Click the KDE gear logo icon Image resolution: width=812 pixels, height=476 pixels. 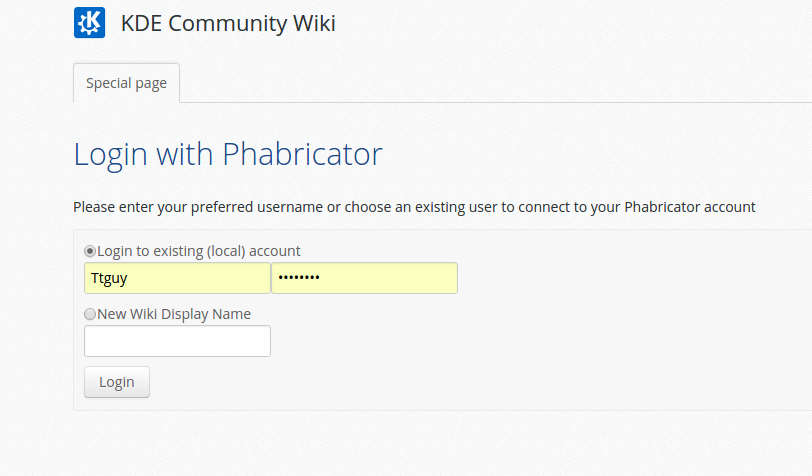[x=89, y=22]
